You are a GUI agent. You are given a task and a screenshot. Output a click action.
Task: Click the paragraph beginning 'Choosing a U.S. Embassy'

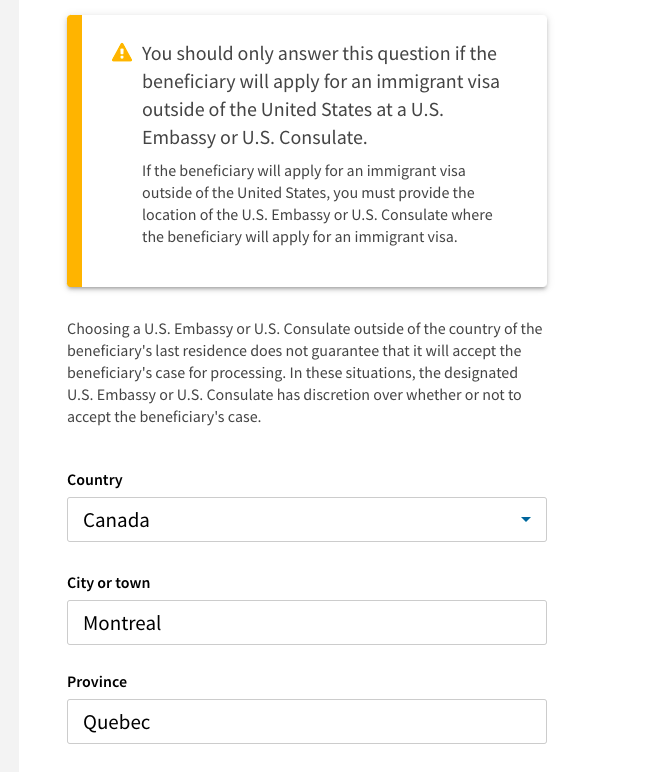click(304, 373)
